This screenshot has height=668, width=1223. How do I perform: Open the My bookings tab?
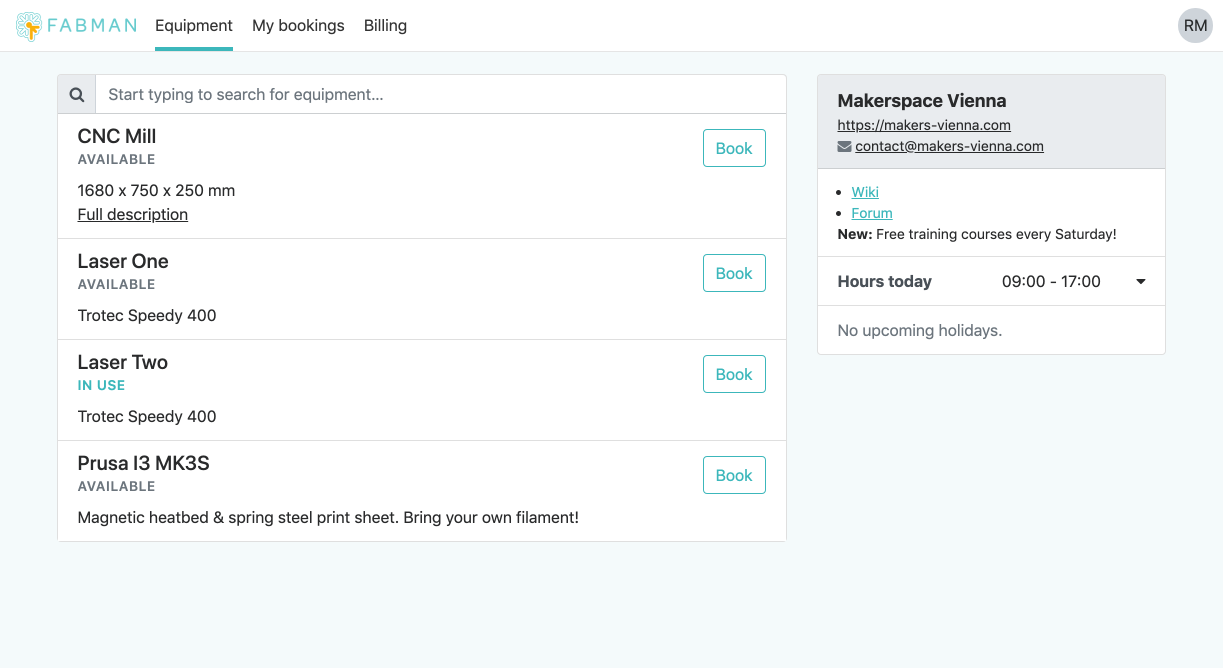pyautogui.click(x=298, y=26)
